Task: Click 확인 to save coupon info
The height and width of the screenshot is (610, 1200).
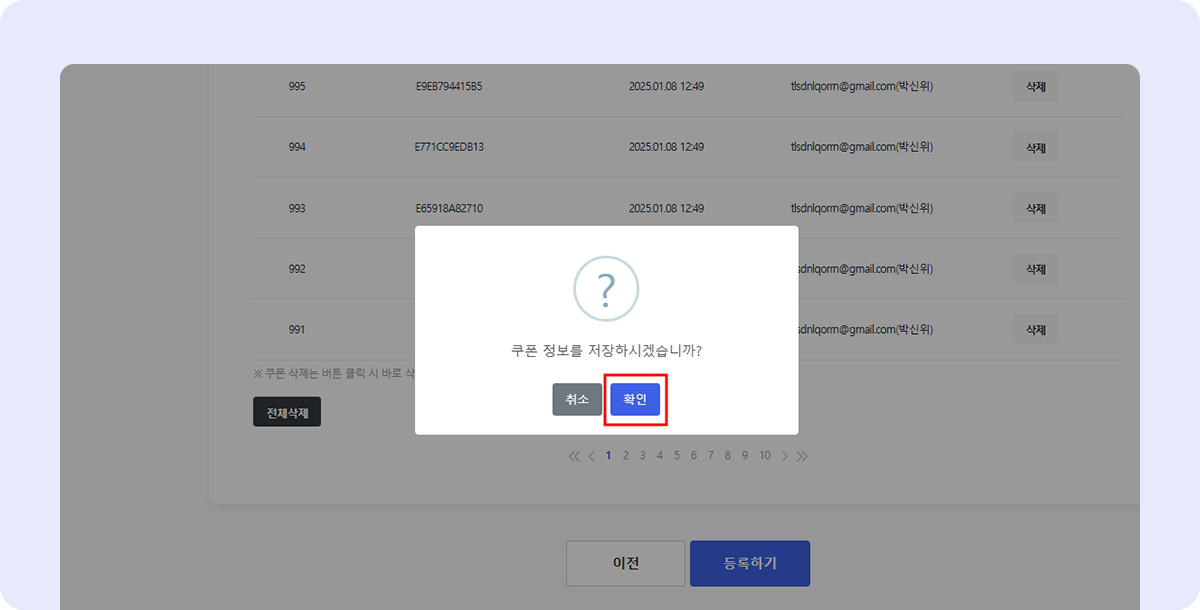Action: 635,399
